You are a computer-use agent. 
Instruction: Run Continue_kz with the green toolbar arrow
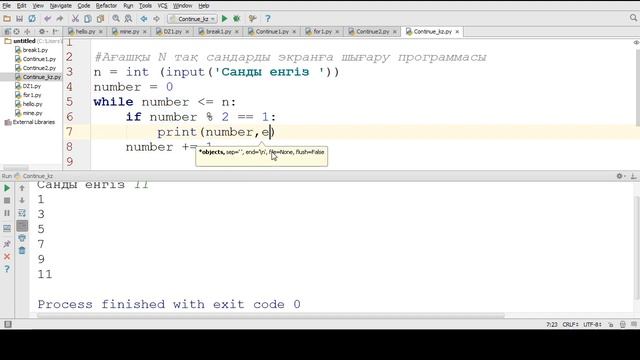pyautogui.click(x=224, y=19)
